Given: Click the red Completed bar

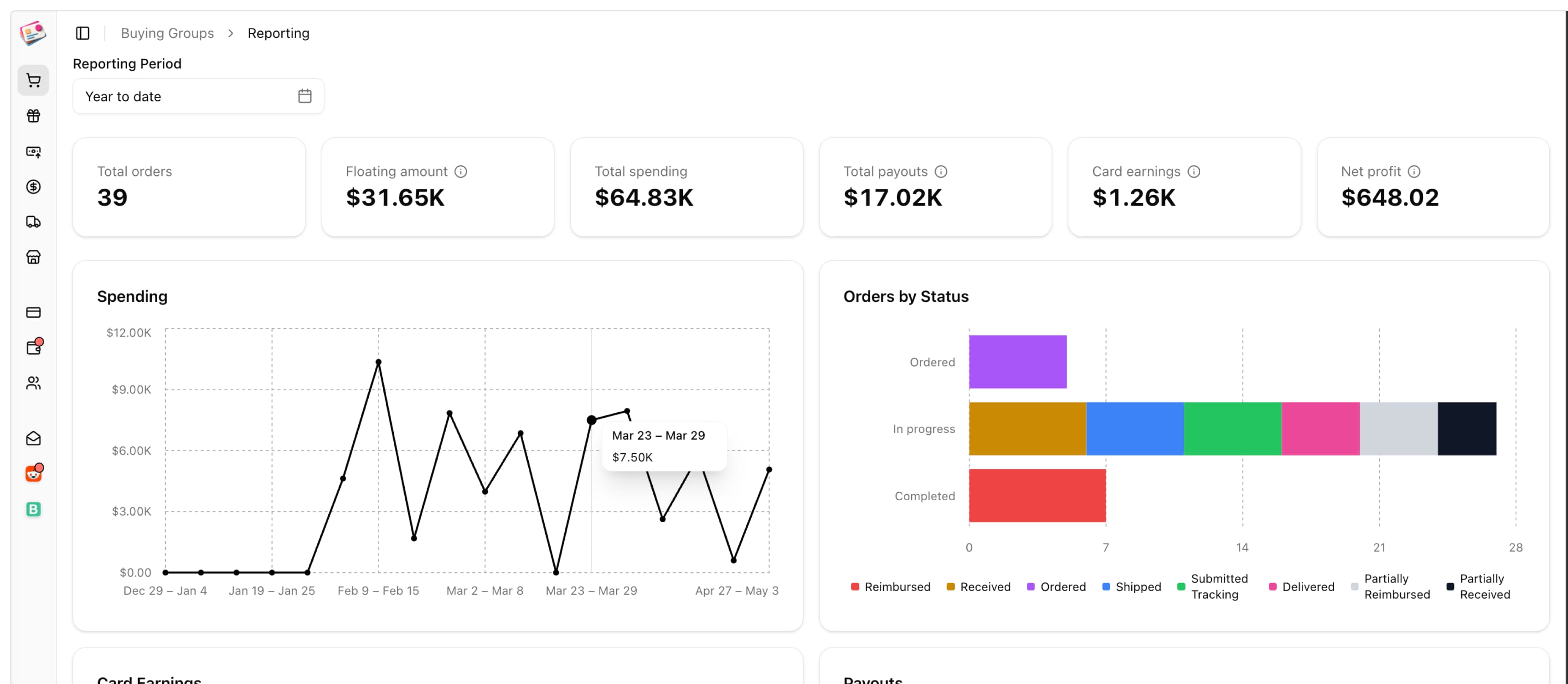Looking at the screenshot, I should pyautogui.click(x=1037, y=496).
